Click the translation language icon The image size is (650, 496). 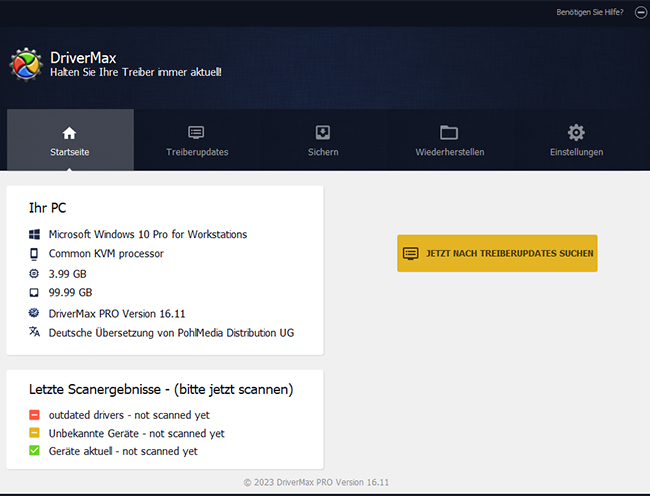click(34, 332)
